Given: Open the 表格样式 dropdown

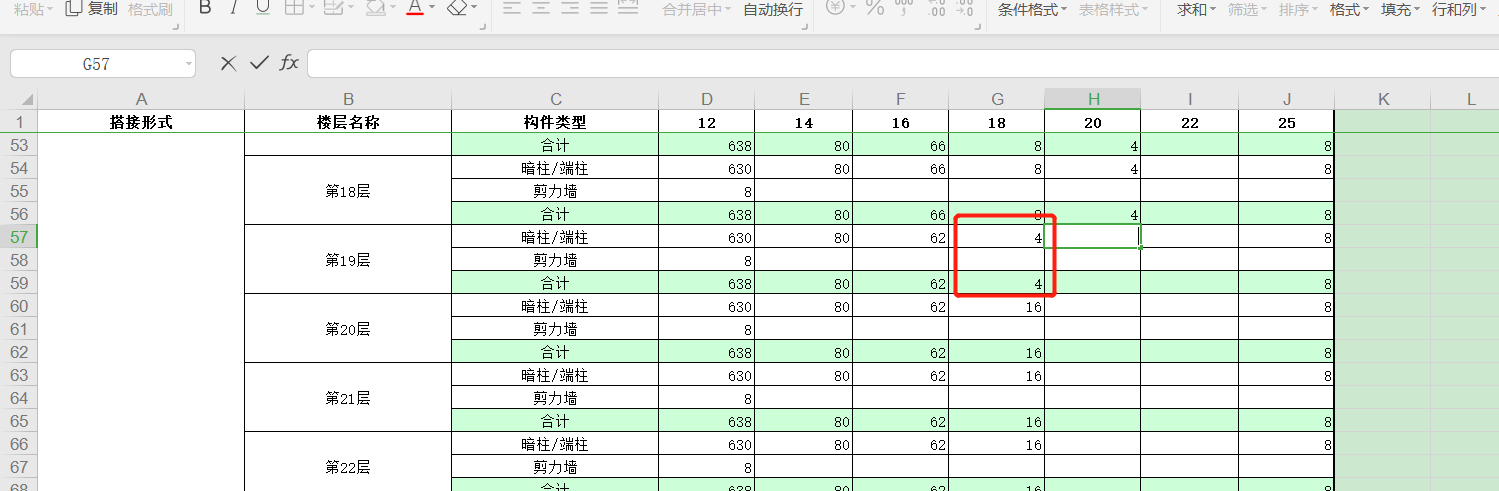Looking at the screenshot, I should tap(1112, 9).
